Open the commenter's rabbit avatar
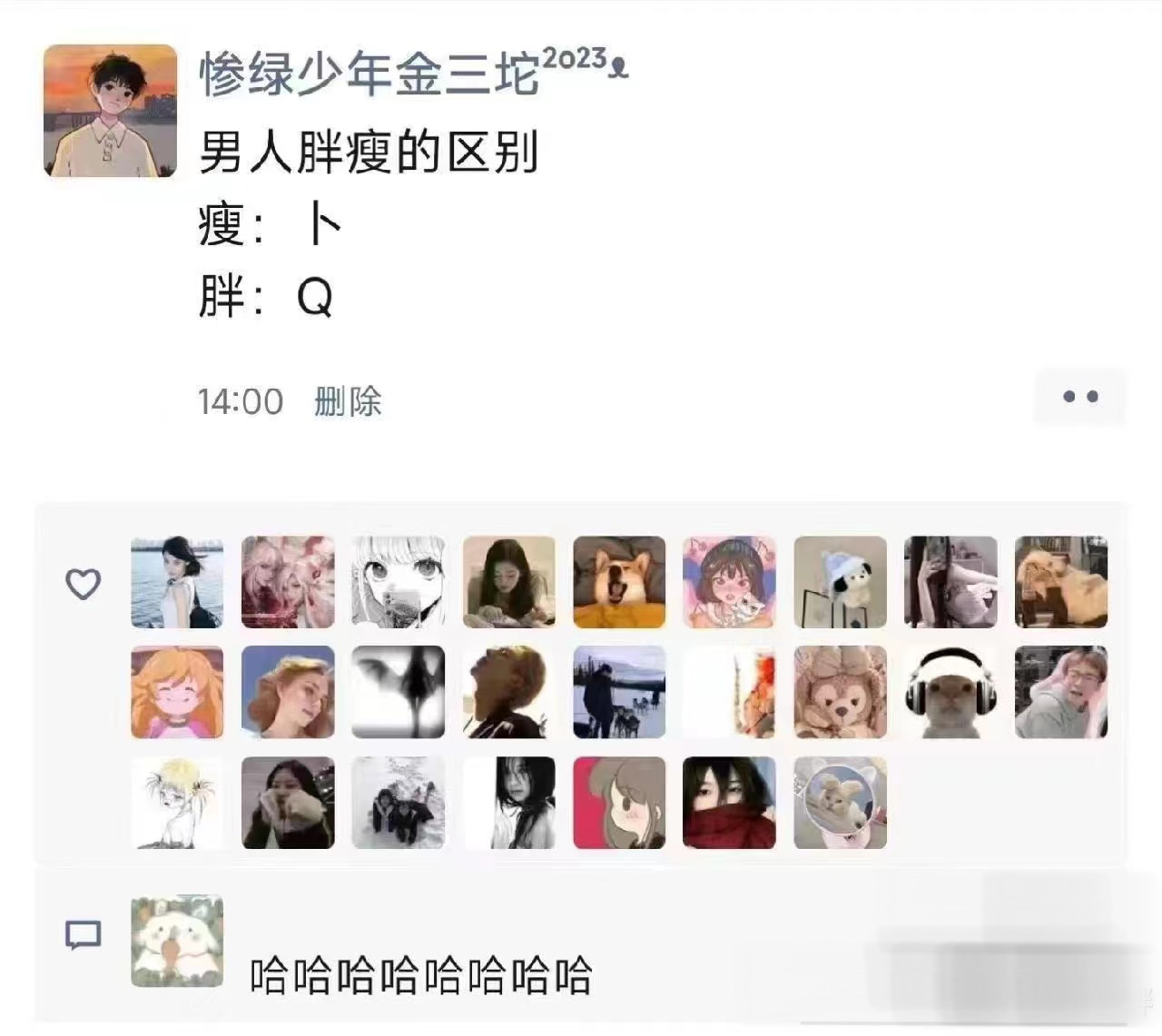This screenshot has width=1162, height=1036. pyautogui.click(x=177, y=942)
